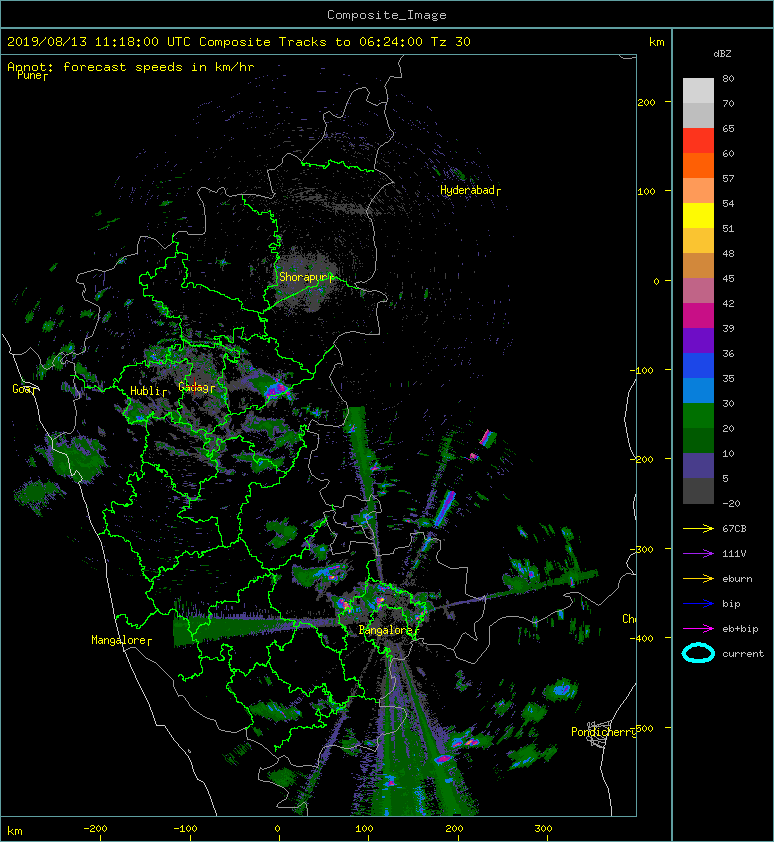Click the '45' value on the dBZ scale
The height and width of the screenshot is (842, 774).
pyautogui.click(x=728, y=278)
